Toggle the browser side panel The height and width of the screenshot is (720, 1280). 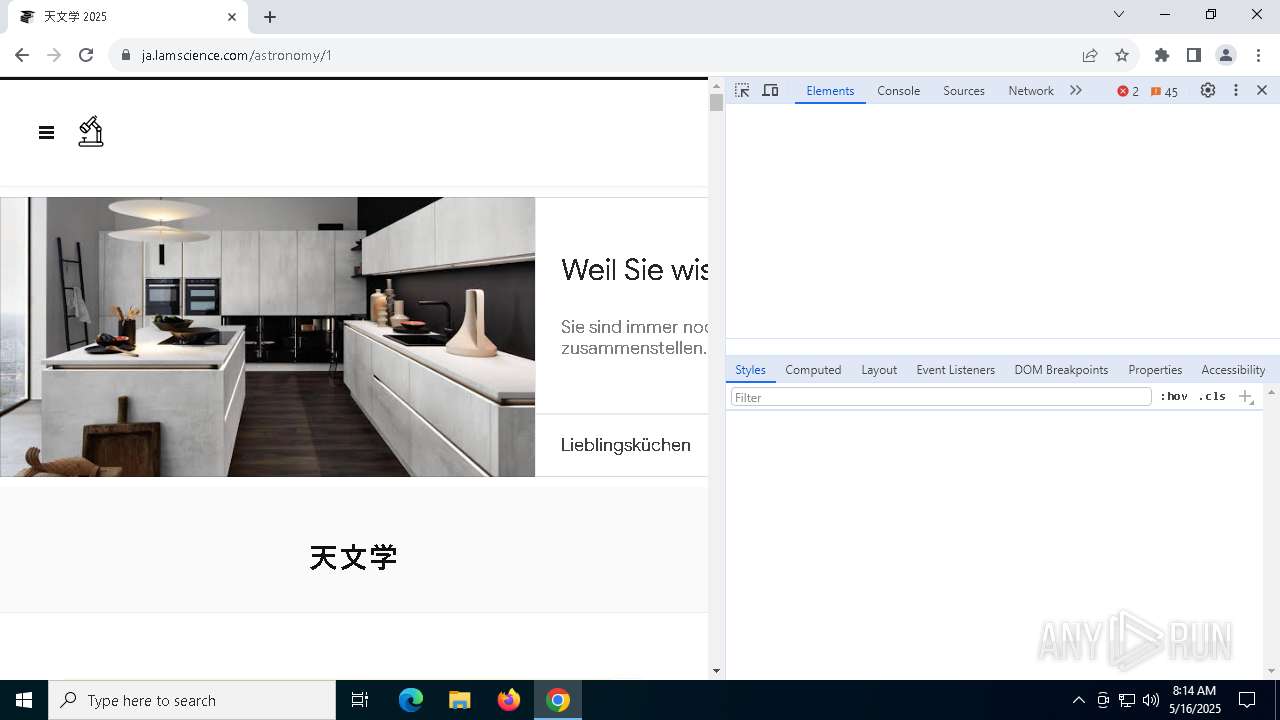click(x=1194, y=55)
